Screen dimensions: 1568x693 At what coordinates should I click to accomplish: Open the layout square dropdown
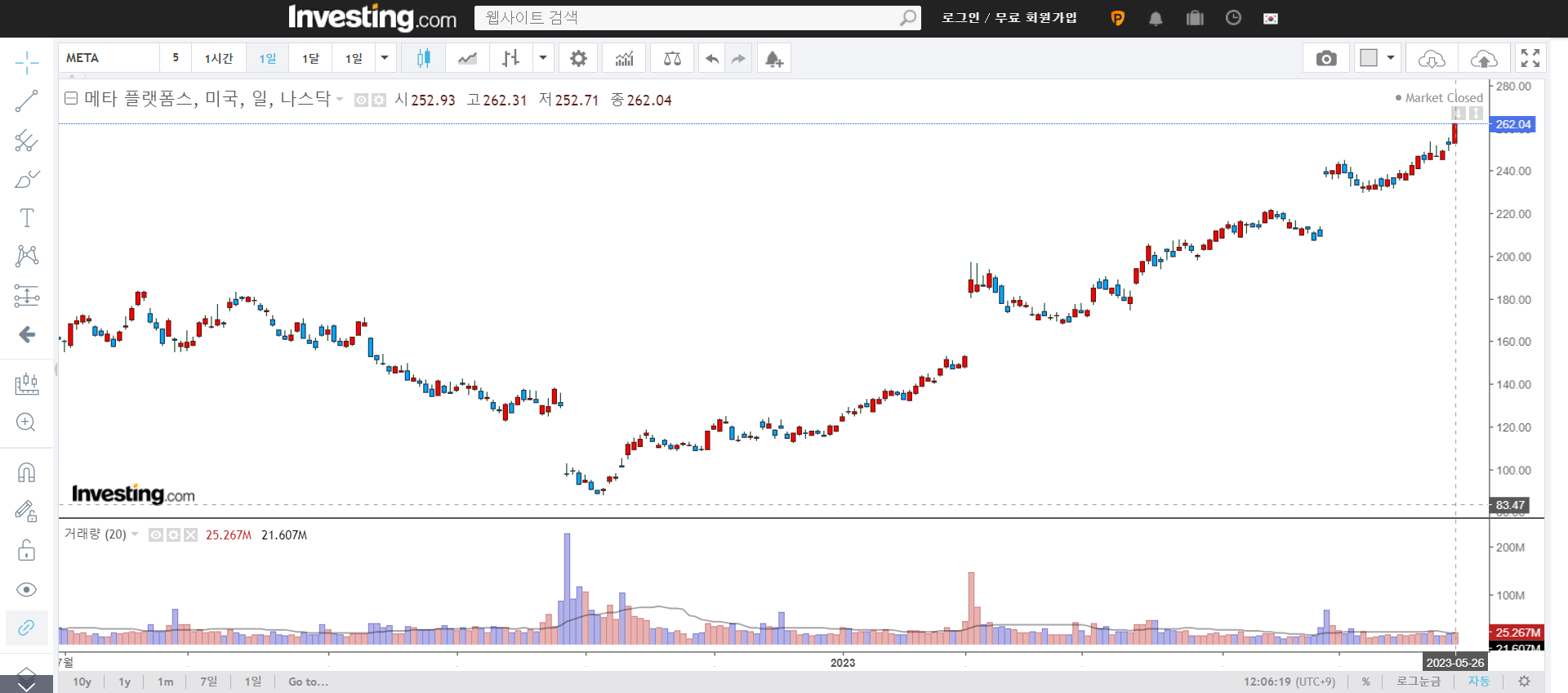click(x=1377, y=58)
